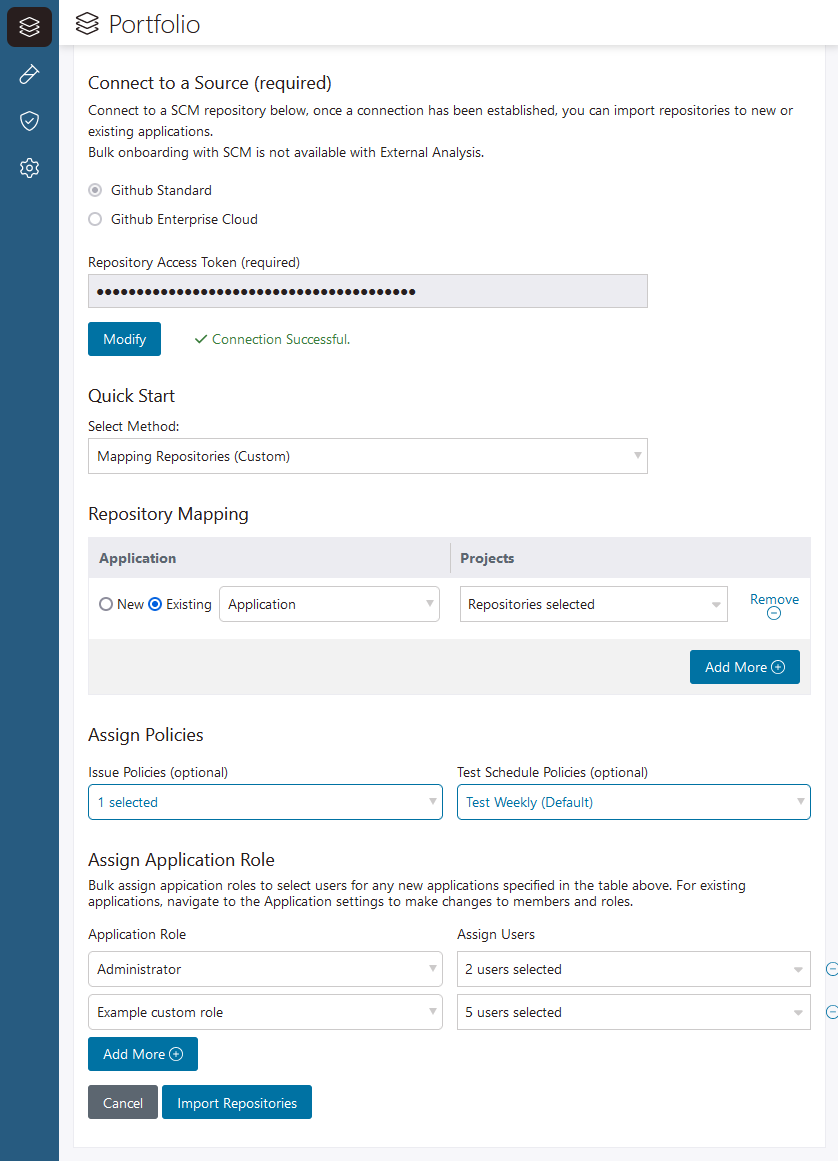Remove the Example custom role row with the minus icon
This screenshot has width=838, height=1161.
(x=832, y=1012)
